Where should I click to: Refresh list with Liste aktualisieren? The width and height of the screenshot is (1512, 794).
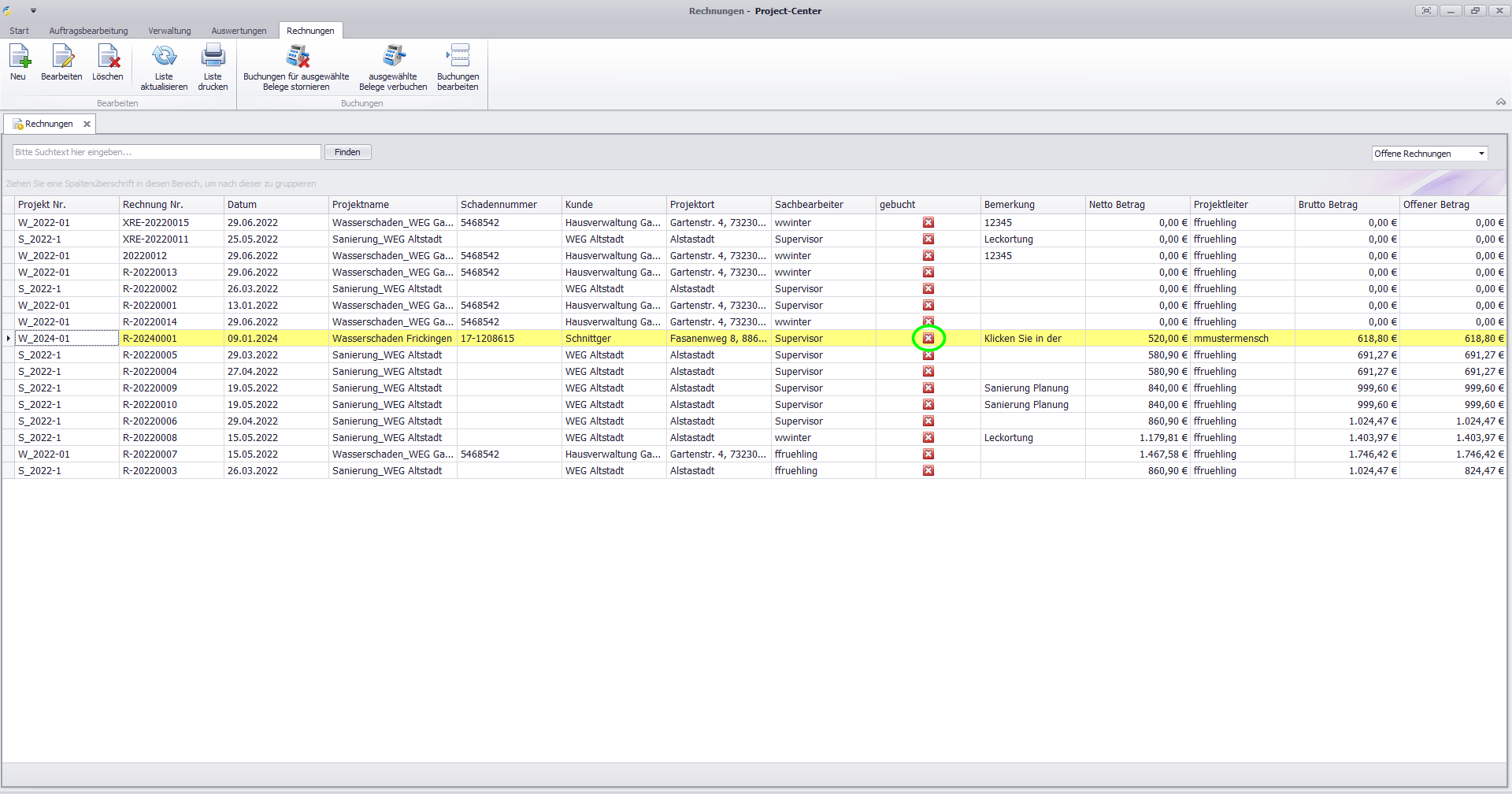click(164, 57)
